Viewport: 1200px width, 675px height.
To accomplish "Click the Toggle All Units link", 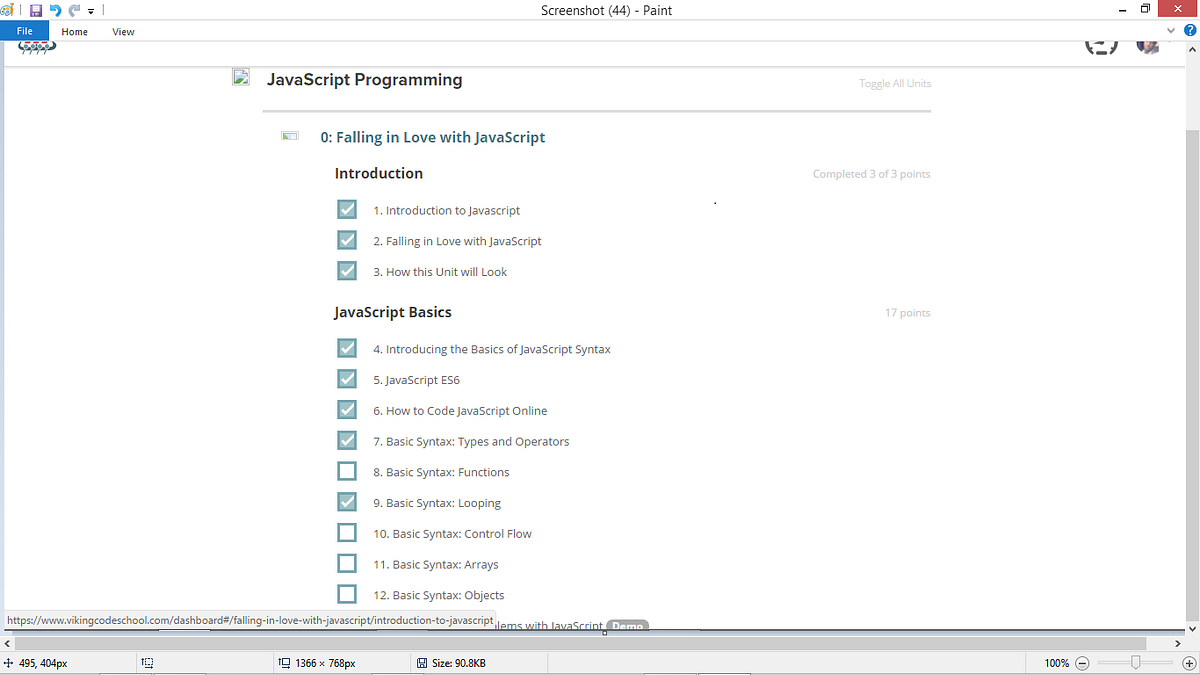I will pyautogui.click(x=895, y=83).
